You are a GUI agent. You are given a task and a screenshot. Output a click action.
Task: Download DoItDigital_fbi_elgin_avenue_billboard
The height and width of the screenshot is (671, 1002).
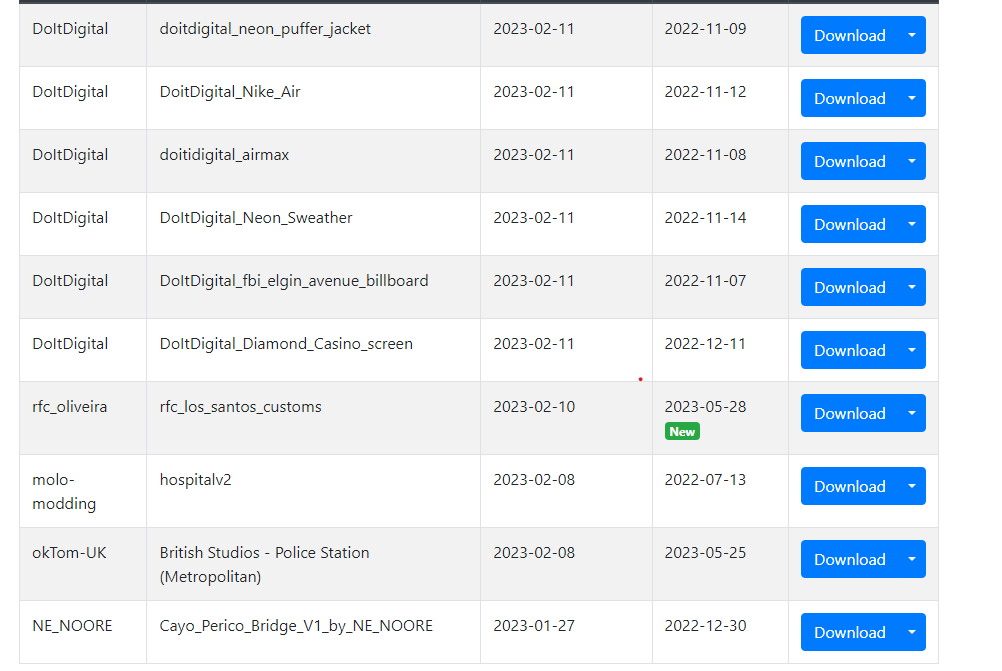point(849,287)
